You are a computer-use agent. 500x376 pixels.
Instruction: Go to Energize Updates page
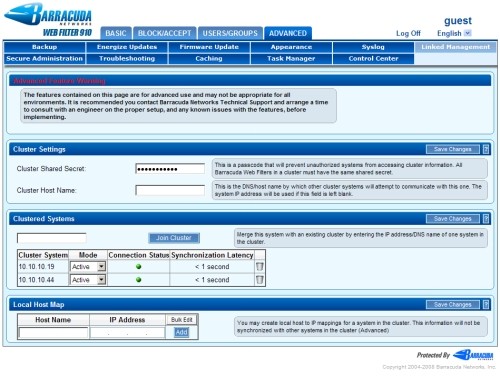[127, 47]
